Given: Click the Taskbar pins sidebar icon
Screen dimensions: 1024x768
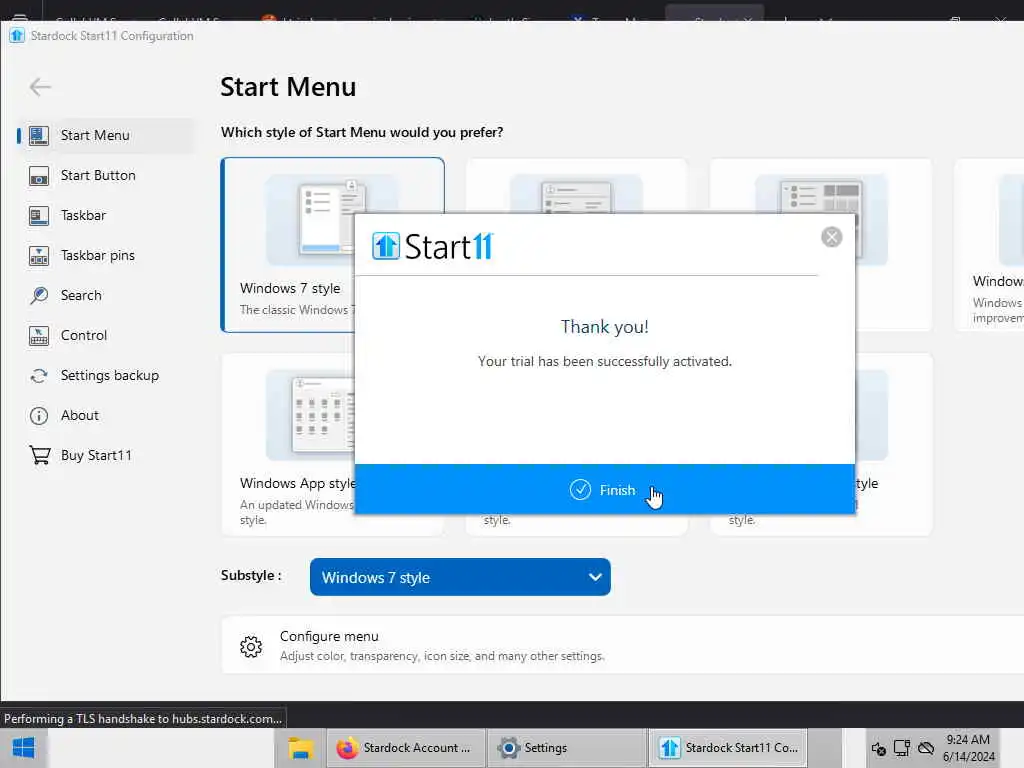Looking at the screenshot, I should click(39, 255).
